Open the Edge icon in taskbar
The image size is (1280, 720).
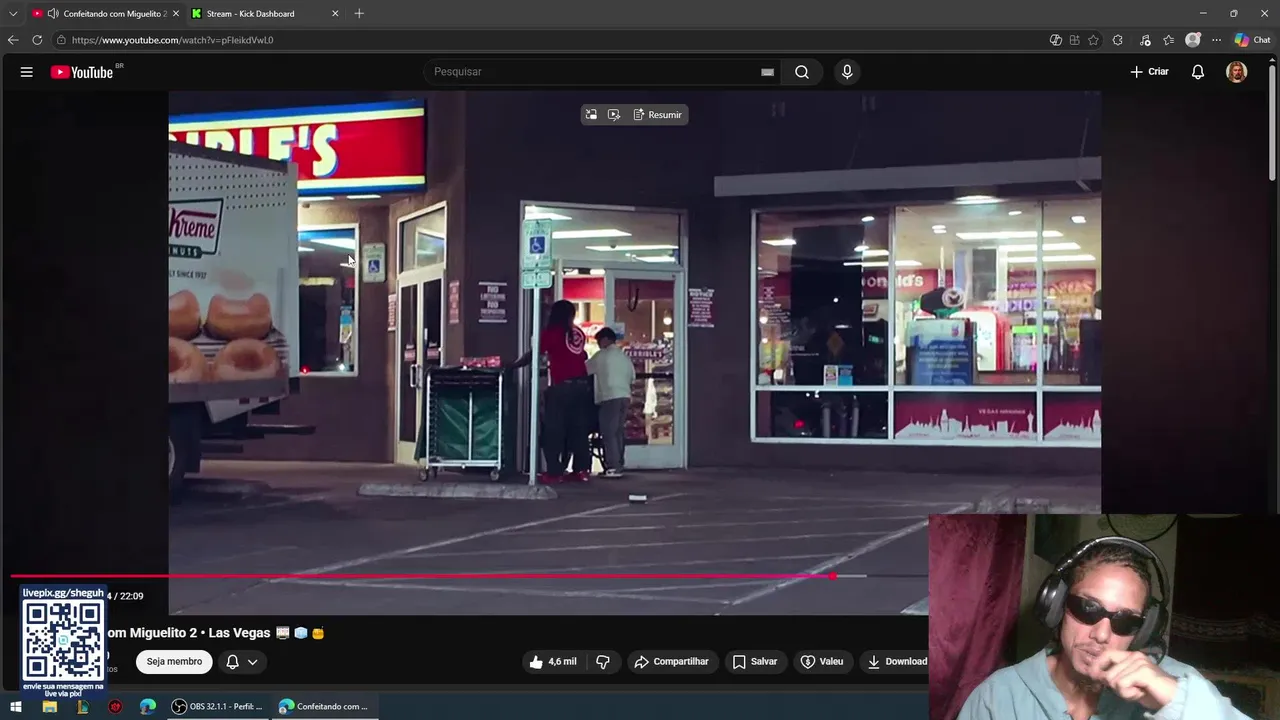[148, 707]
